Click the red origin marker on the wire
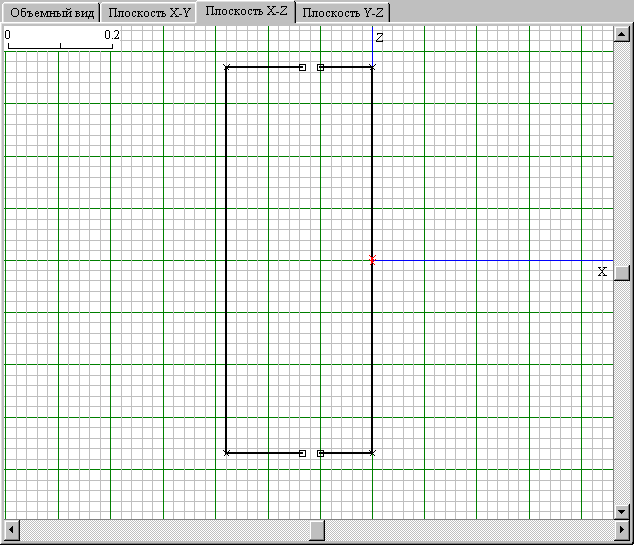 coord(372,260)
